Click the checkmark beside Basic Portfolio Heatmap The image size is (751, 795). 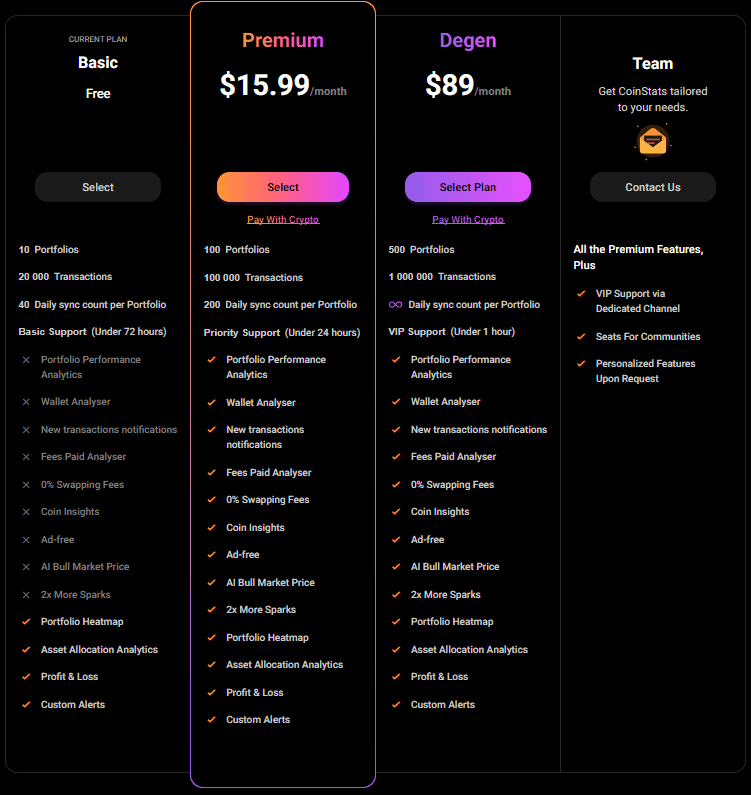pos(26,622)
